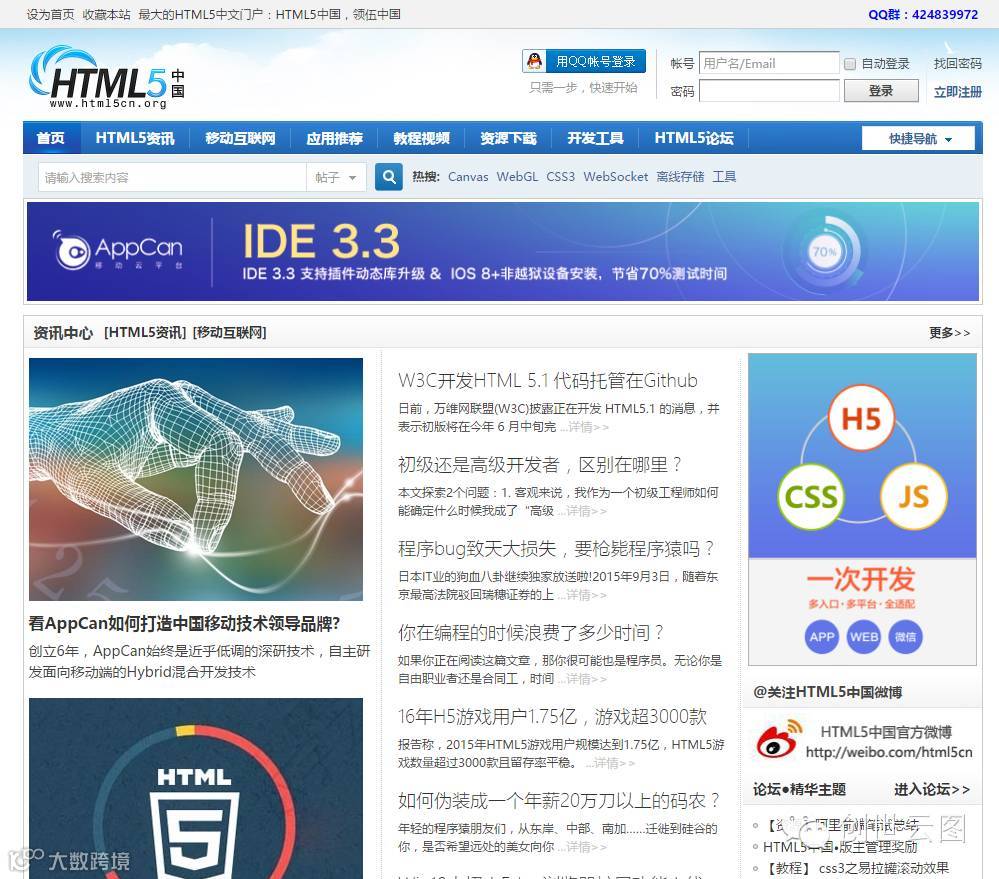This screenshot has width=999, height=879.
Task: Click the IDE 3.3 banner text
Action: [321, 241]
